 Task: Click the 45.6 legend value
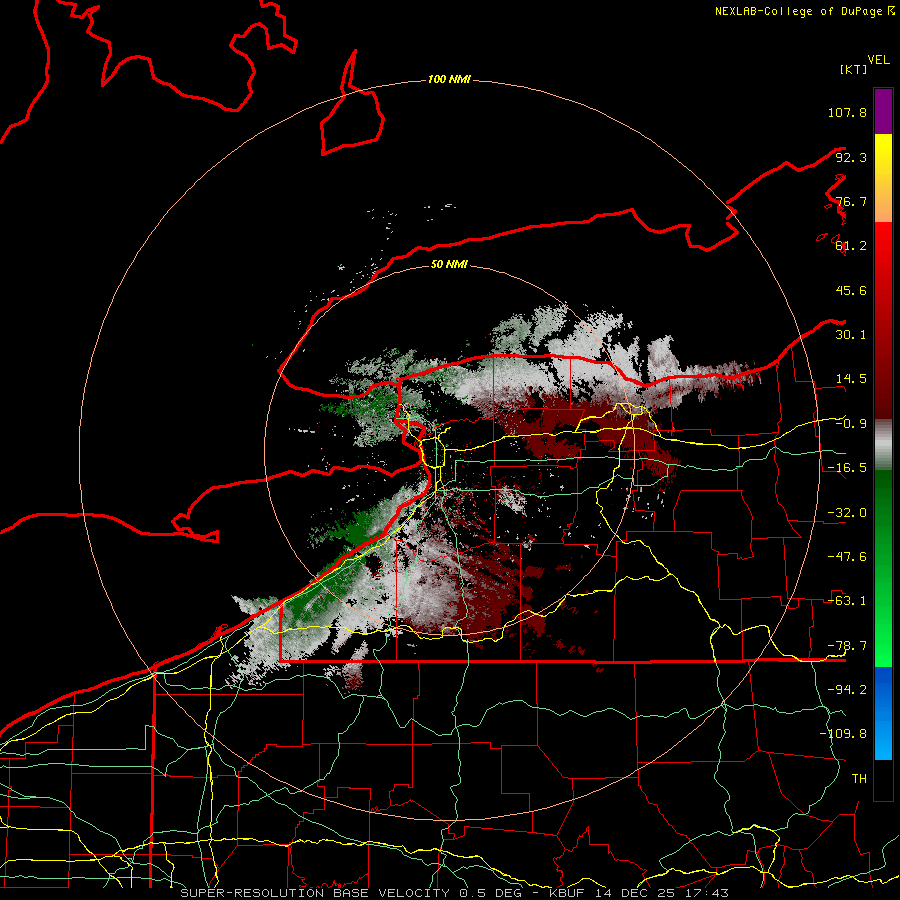[x=851, y=290]
